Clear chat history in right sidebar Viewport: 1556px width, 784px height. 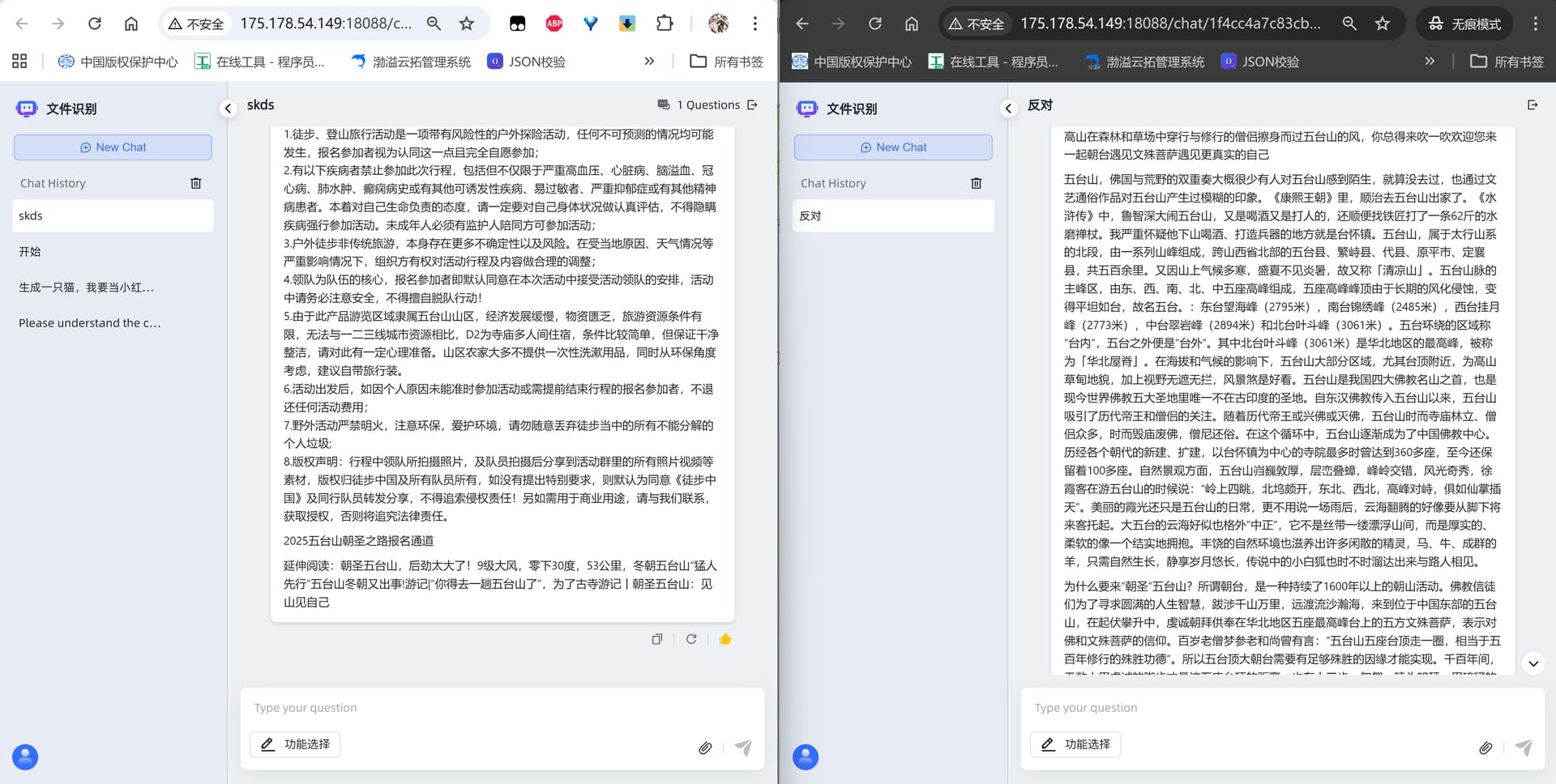tap(976, 183)
